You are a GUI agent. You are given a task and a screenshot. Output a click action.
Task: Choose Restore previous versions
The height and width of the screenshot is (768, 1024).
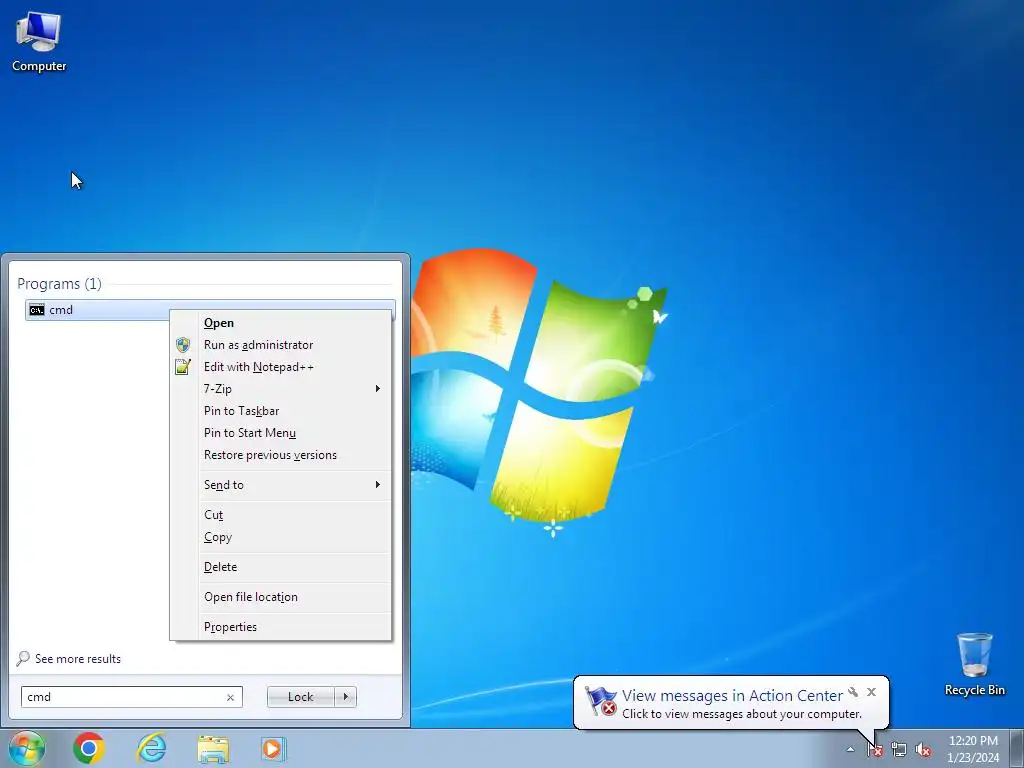[x=282, y=455]
